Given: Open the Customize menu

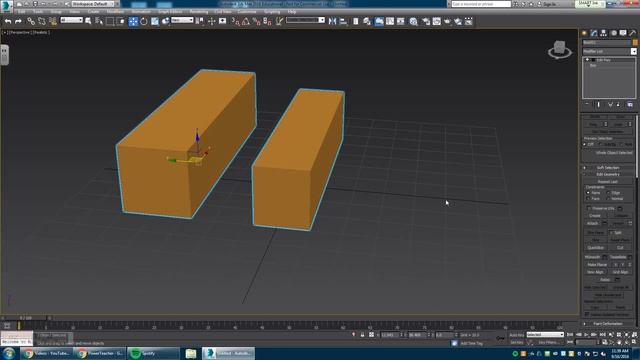Looking at the screenshot, I should [247, 12].
